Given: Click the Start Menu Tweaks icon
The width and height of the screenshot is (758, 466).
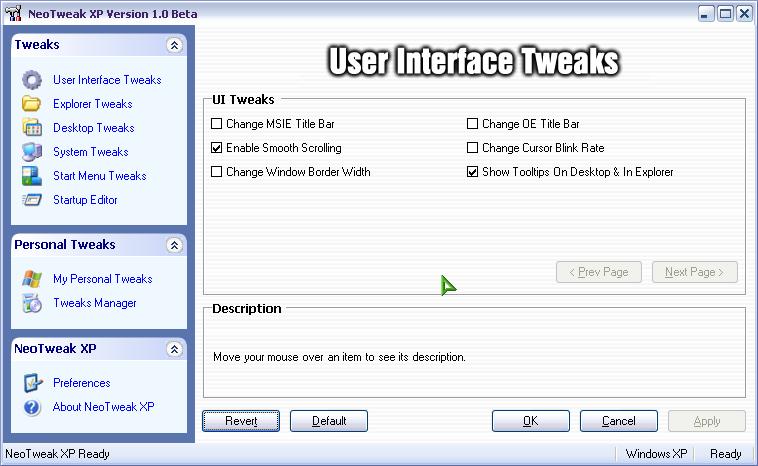Looking at the screenshot, I should pyautogui.click(x=32, y=176).
